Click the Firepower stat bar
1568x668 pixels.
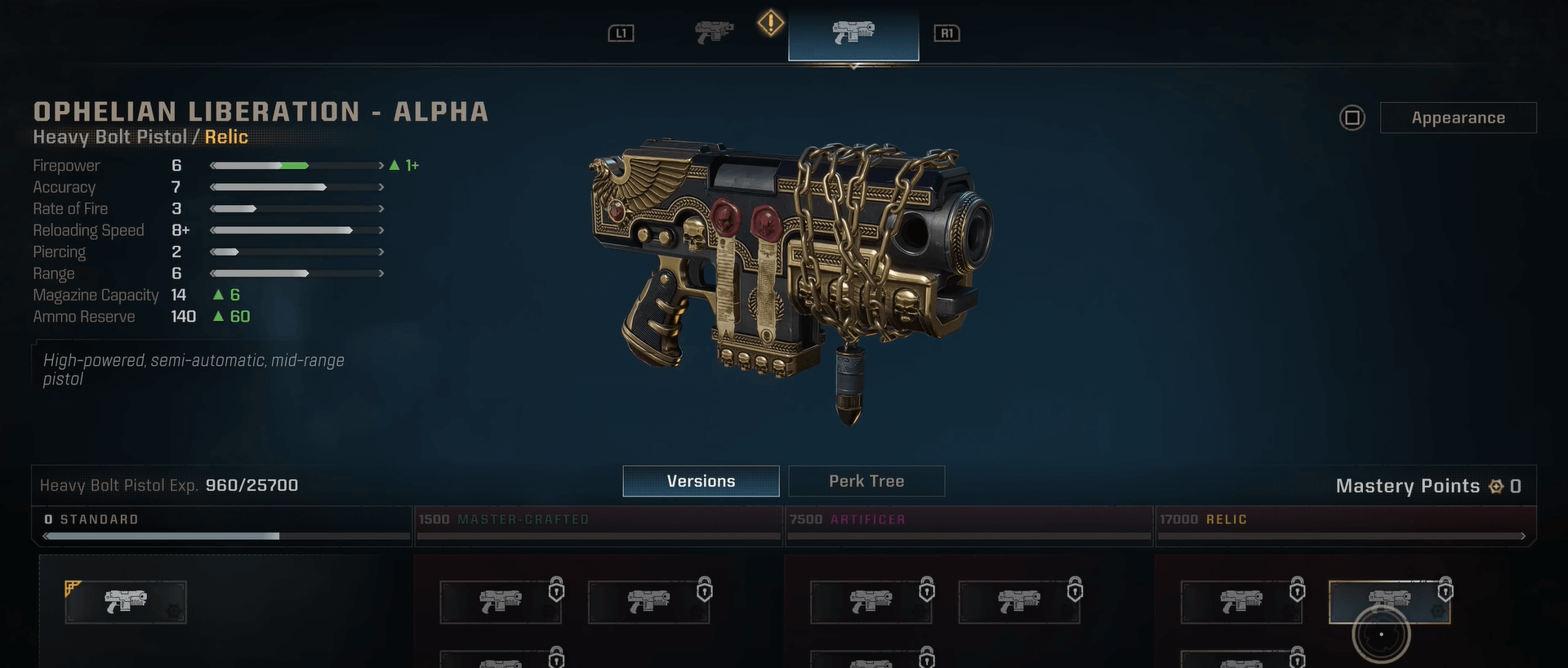(x=296, y=166)
